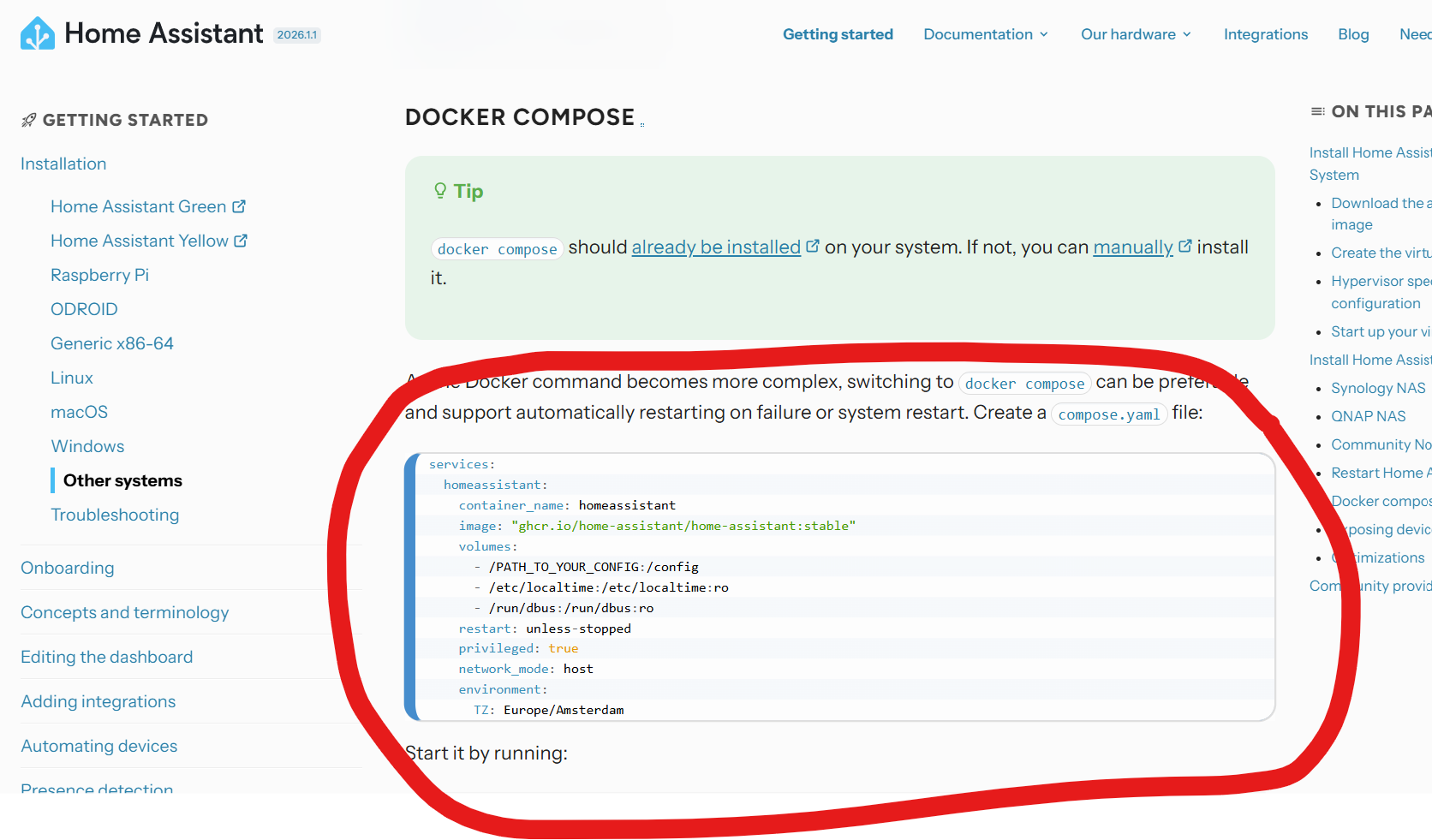The image size is (1432, 840).
Task: Open Concepts and terminology in the sidebar
Action: (125, 612)
